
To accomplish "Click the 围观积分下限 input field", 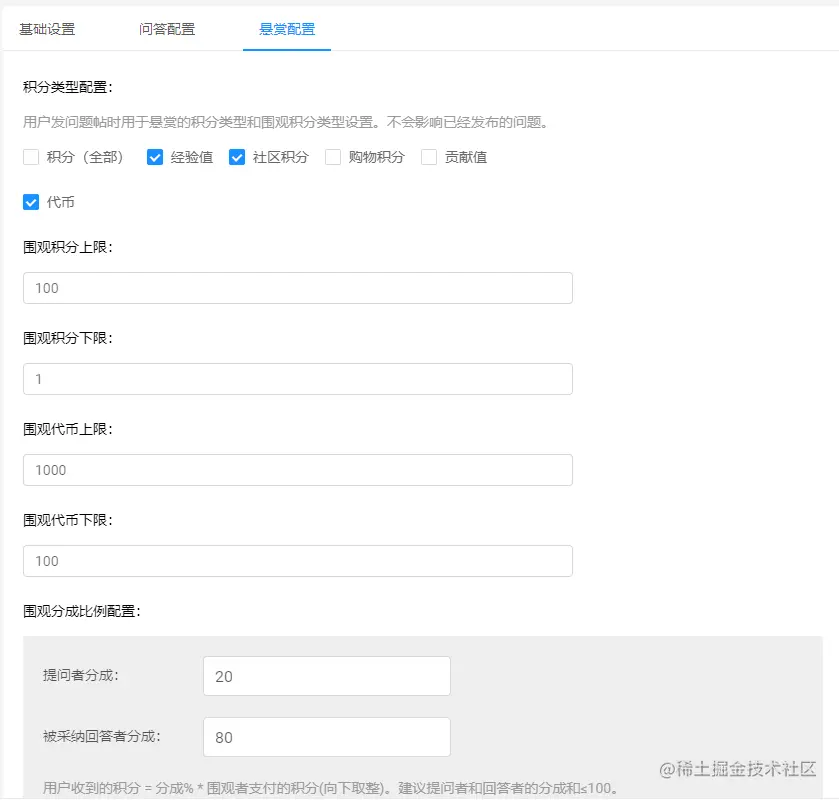I will click(298, 379).
